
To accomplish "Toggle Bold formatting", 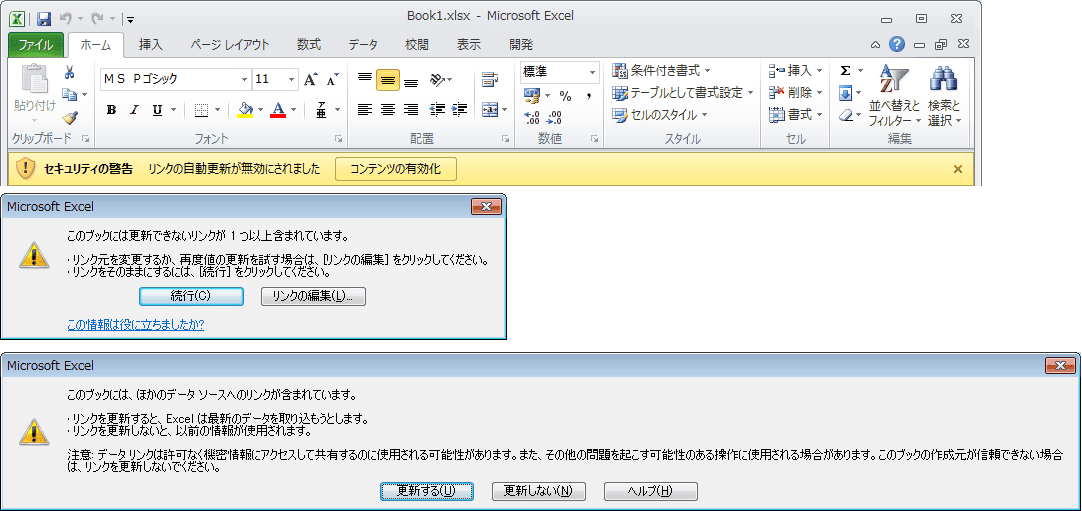I will (x=111, y=110).
